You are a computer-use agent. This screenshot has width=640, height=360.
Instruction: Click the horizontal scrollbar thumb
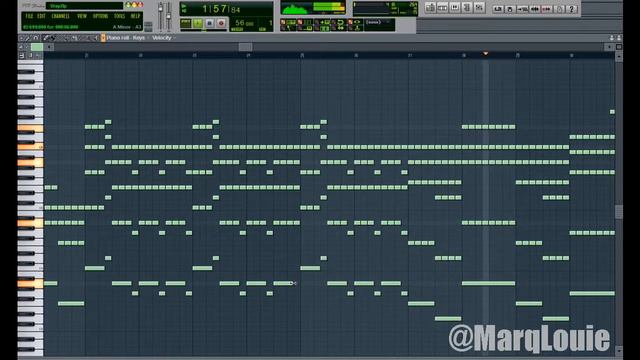click(x=245, y=47)
